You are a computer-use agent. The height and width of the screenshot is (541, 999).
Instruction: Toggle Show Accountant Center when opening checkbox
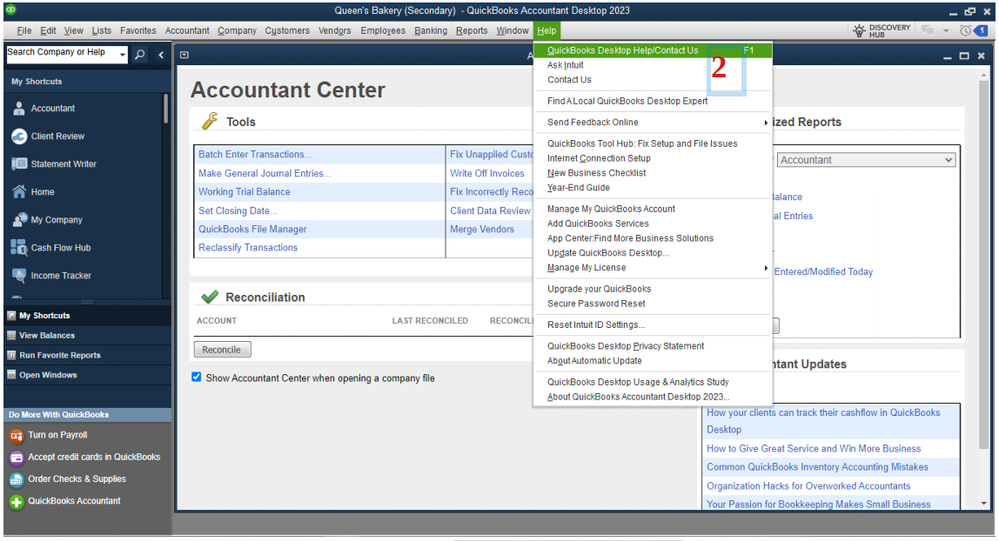[196, 377]
